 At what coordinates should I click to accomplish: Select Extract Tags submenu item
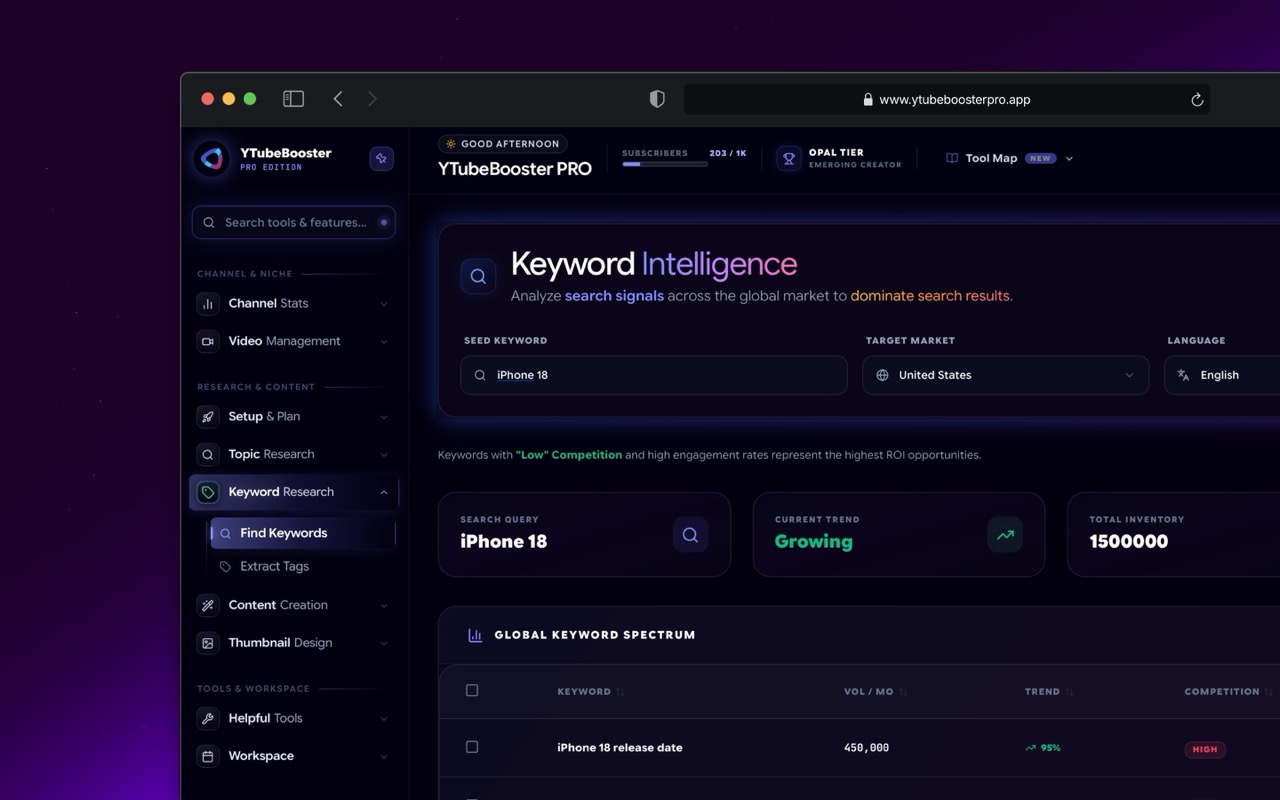(x=302, y=566)
